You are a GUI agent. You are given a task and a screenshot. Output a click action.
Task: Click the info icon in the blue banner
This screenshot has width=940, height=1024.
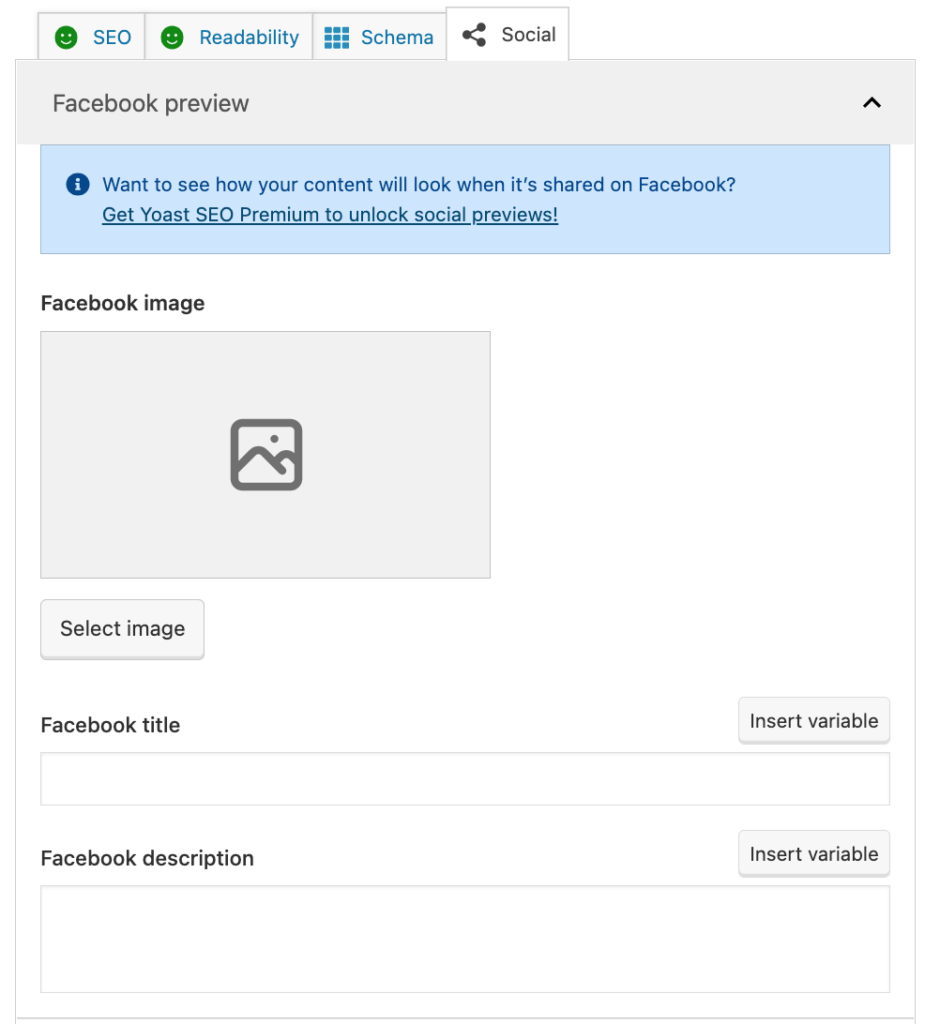(x=78, y=184)
